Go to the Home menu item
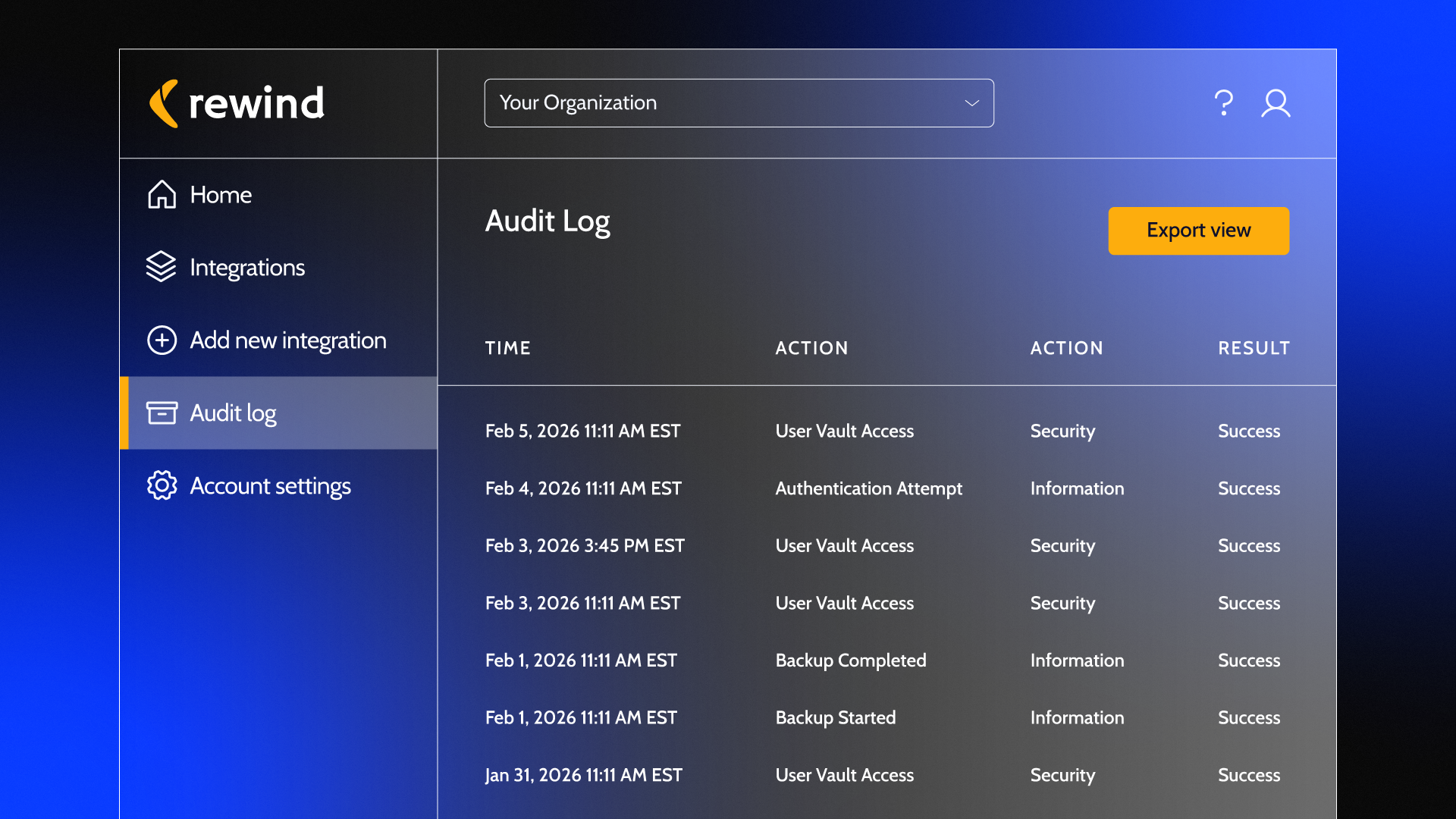Viewport: 1456px width, 819px height. pyautogui.click(x=221, y=195)
